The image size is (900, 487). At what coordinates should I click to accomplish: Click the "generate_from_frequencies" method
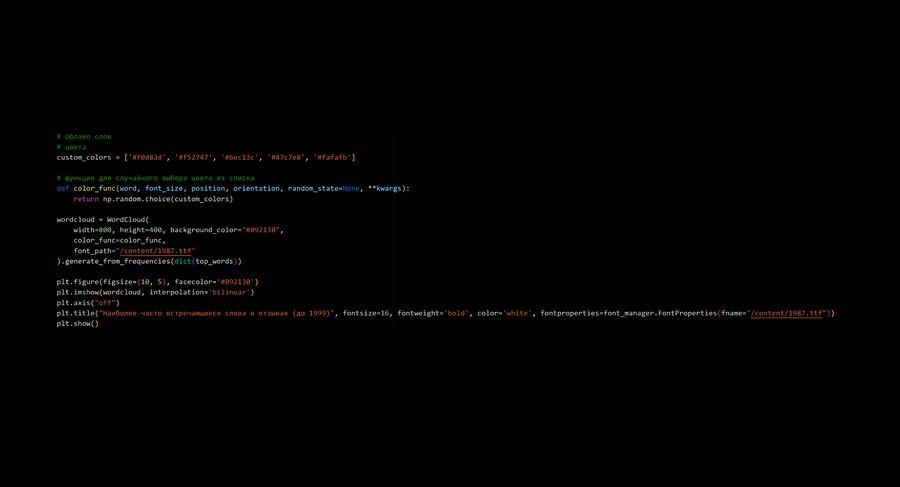click(x=118, y=261)
